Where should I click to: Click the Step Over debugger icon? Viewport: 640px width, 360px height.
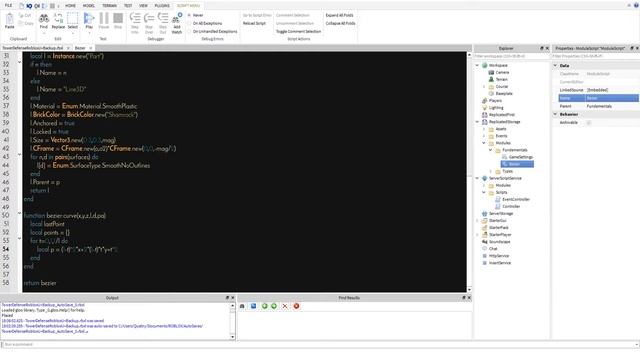(x=149, y=18)
